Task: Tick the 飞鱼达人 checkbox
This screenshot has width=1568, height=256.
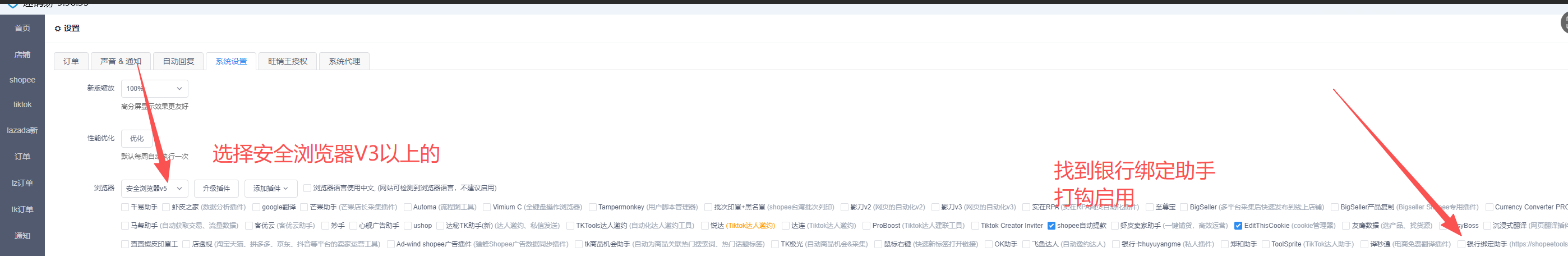Action: pos(1026,244)
